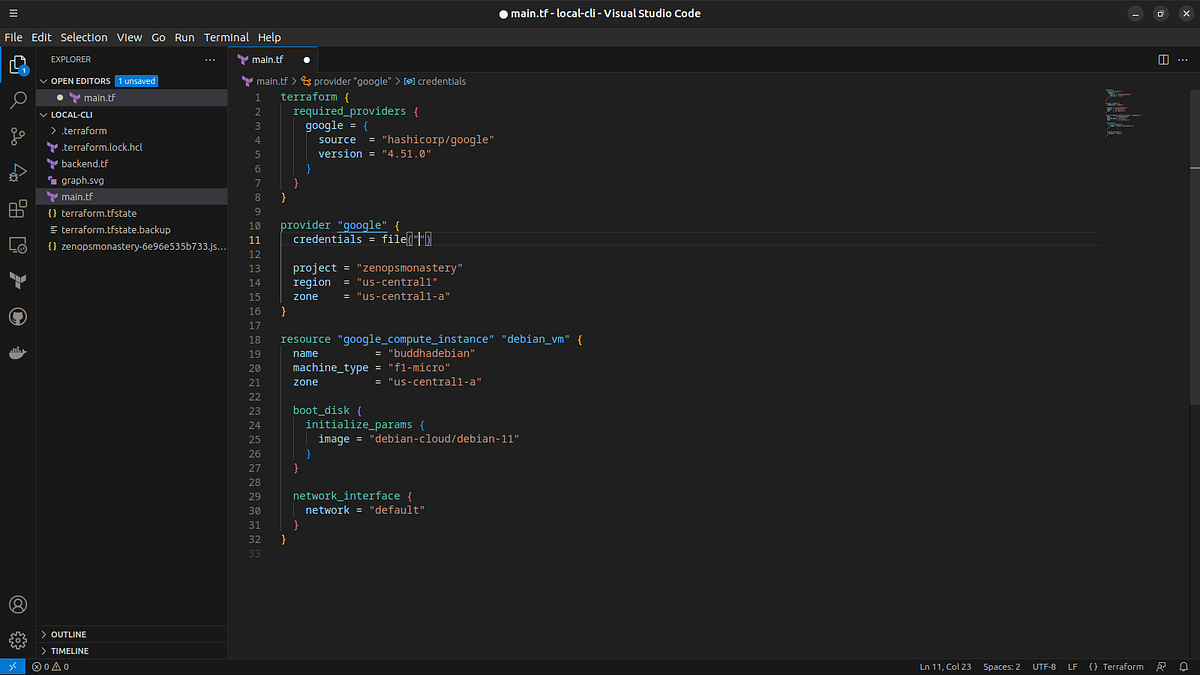This screenshot has width=1200, height=675.
Task: Open the Search view in the activity bar
Action: [18, 100]
